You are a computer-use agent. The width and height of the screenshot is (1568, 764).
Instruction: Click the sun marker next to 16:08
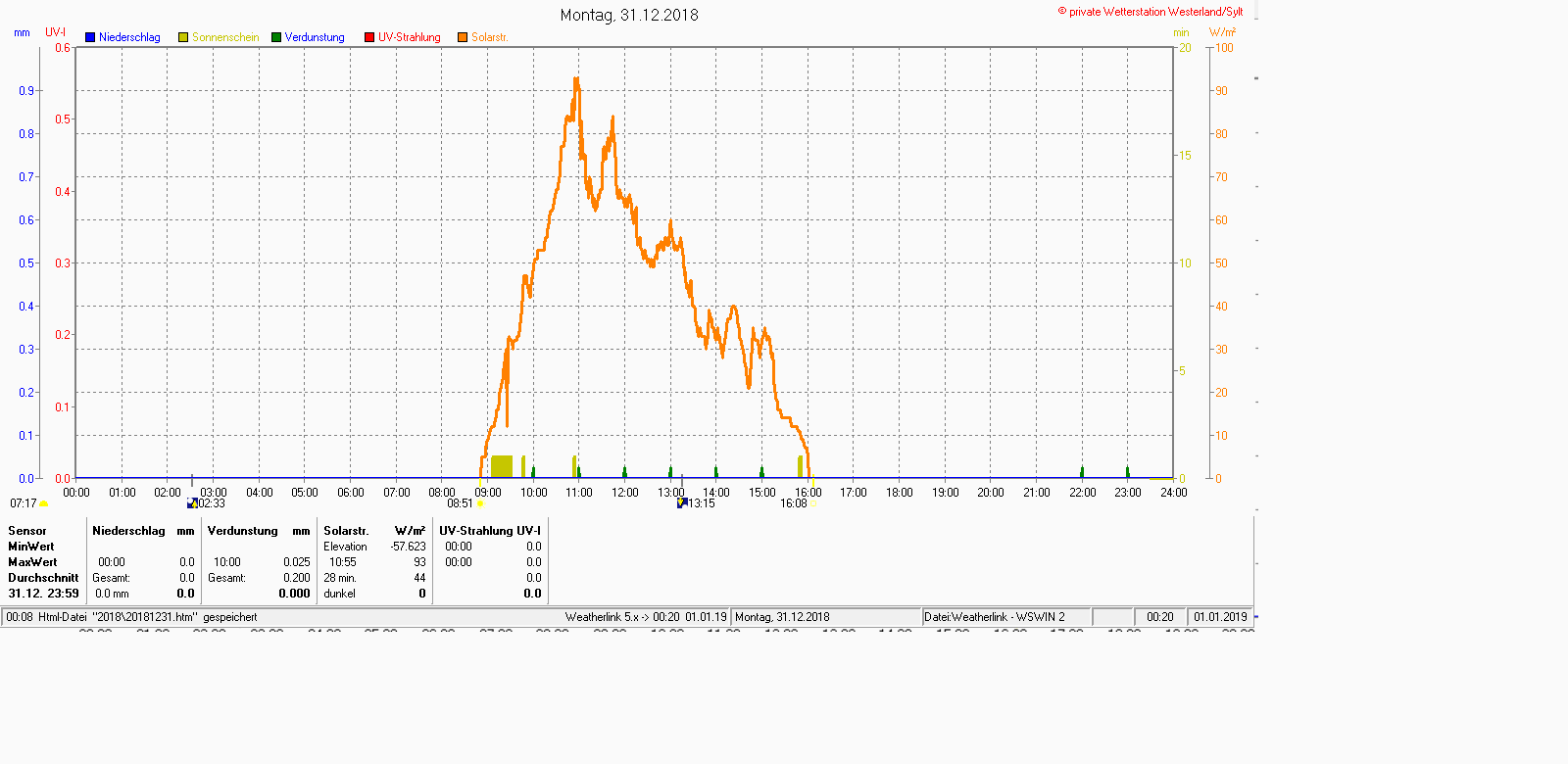tap(814, 503)
